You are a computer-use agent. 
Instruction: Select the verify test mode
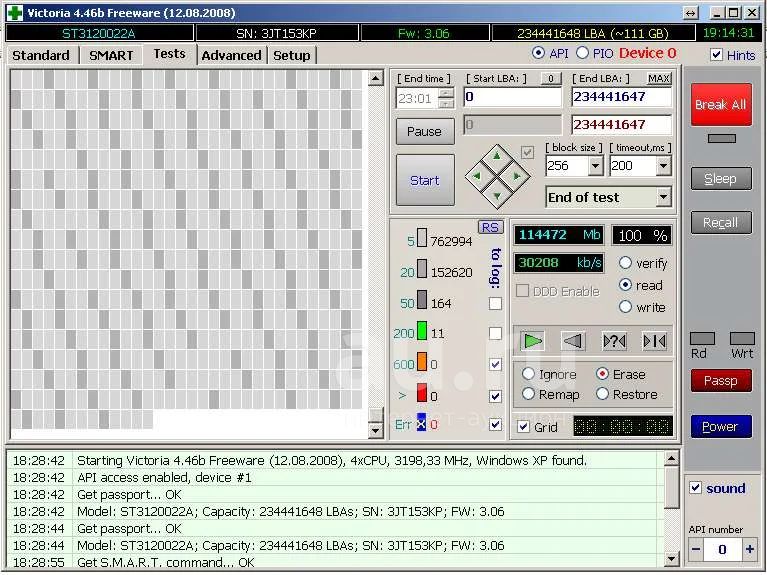click(625, 263)
